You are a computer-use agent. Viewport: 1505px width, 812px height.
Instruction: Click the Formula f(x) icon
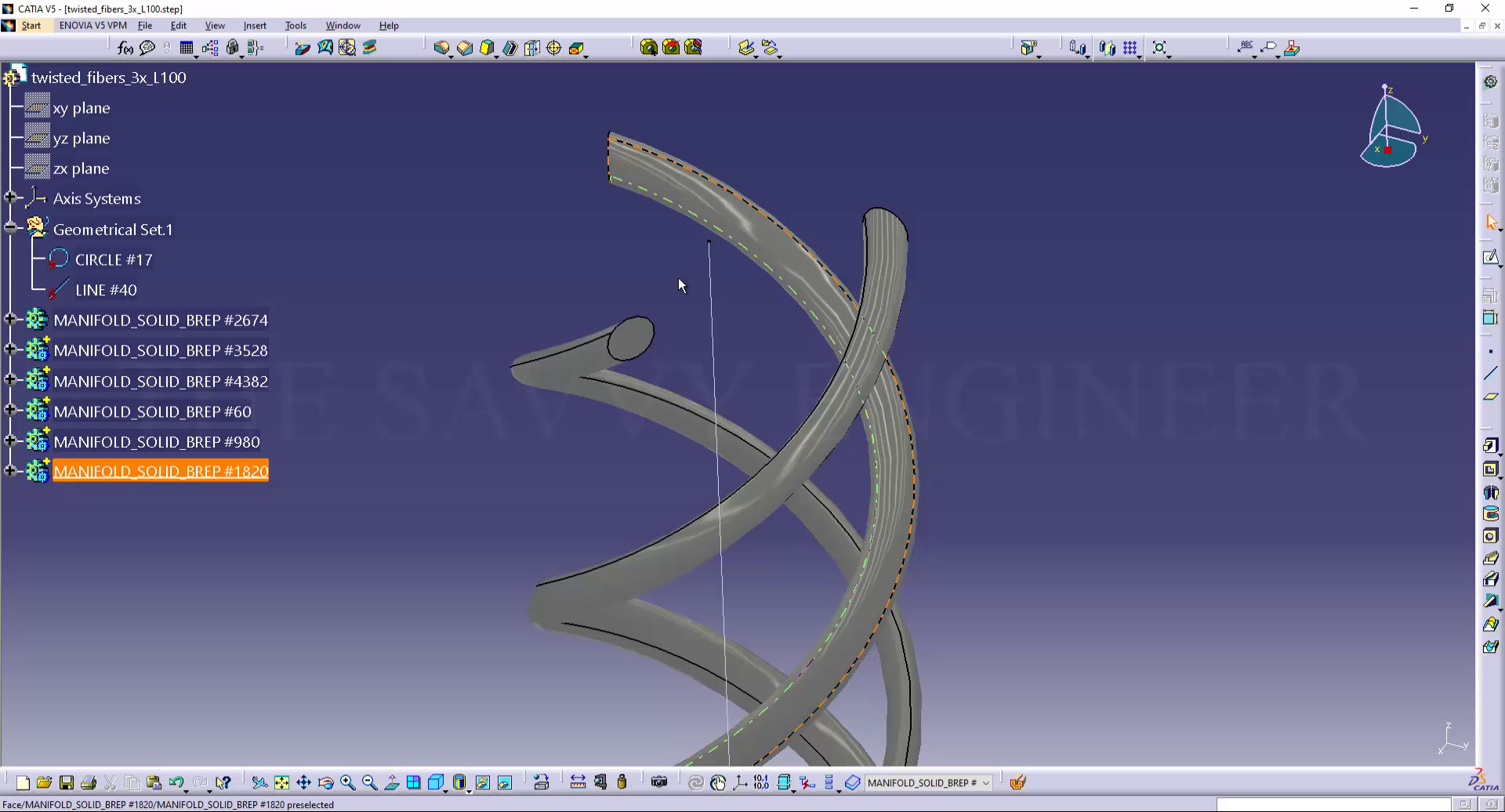click(x=125, y=49)
